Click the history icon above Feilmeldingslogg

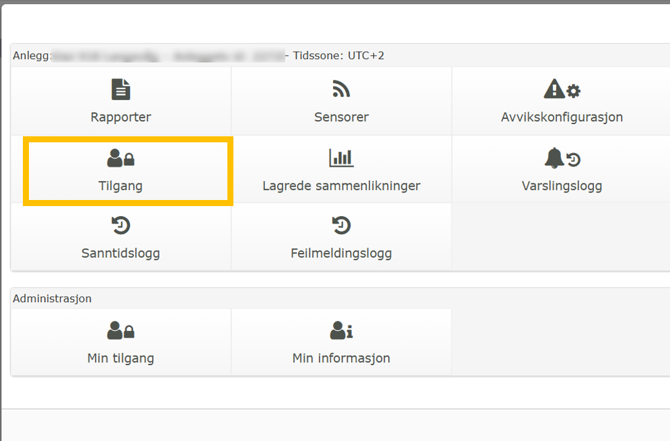341,226
